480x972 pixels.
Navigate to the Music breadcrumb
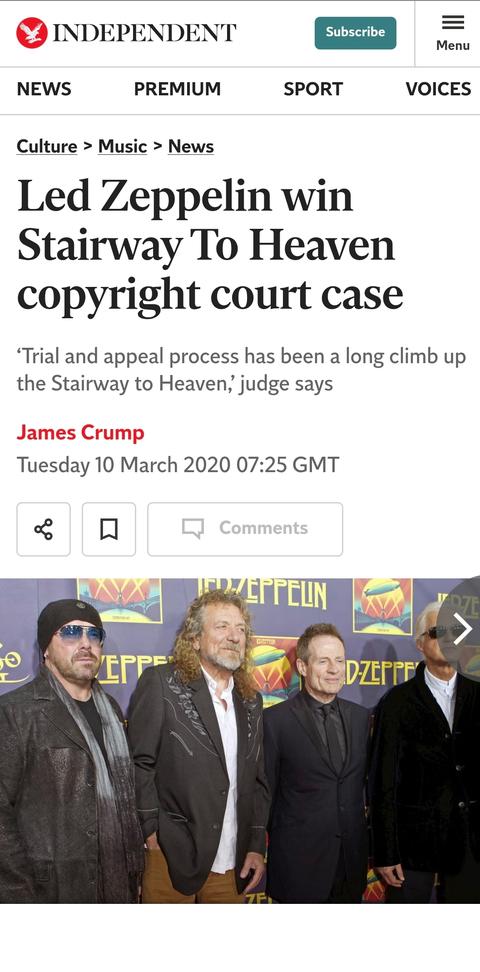(x=123, y=147)
